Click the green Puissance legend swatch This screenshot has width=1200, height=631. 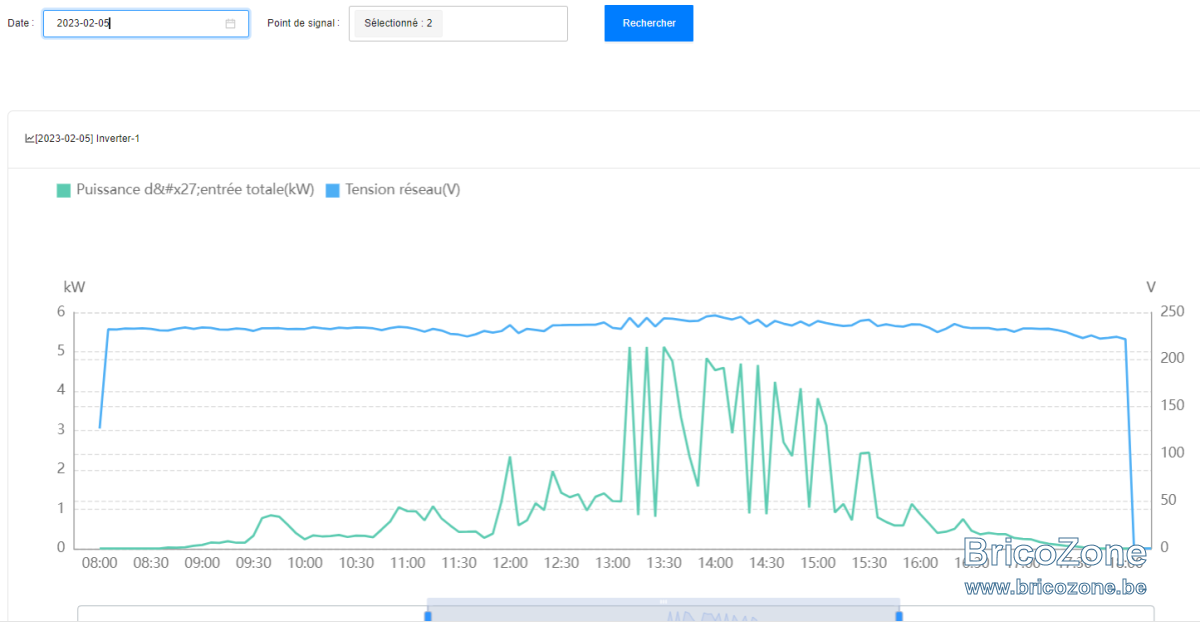coord(64,190)
